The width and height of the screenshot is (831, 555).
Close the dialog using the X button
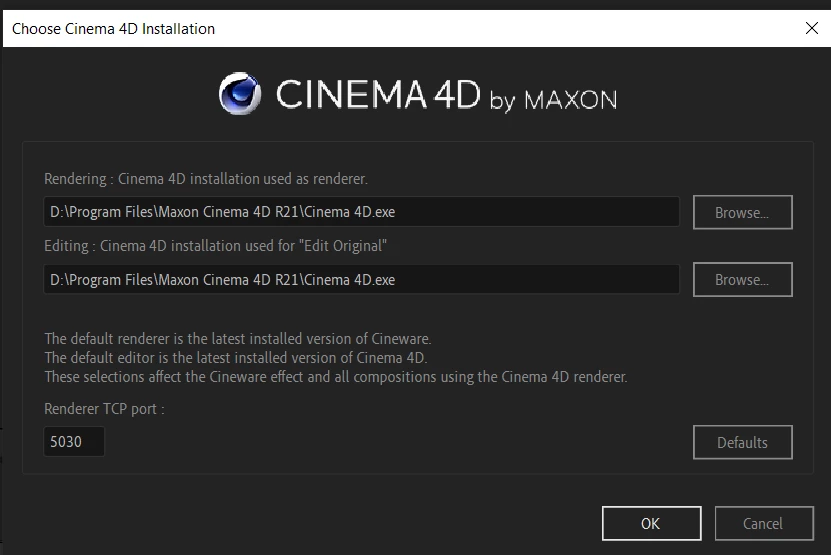811,28
